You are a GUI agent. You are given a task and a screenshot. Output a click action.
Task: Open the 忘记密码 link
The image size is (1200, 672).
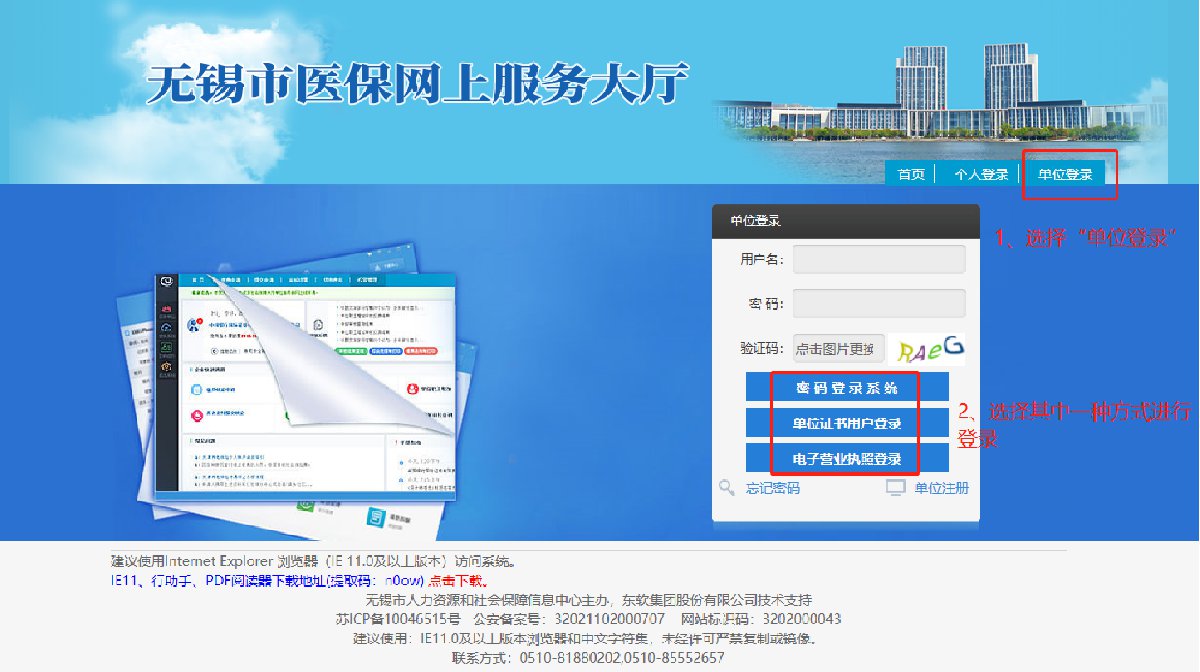coord(772,488)
